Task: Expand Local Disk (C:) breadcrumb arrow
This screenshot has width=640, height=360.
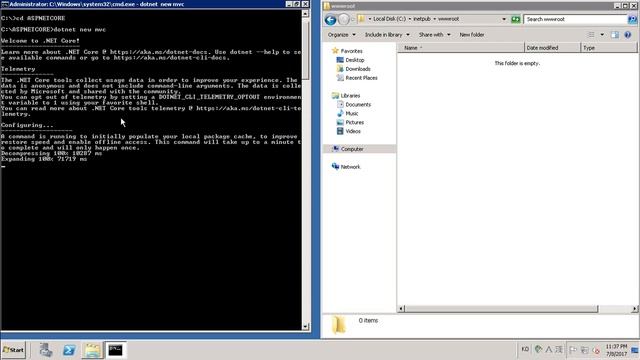Action: point(410,19)
